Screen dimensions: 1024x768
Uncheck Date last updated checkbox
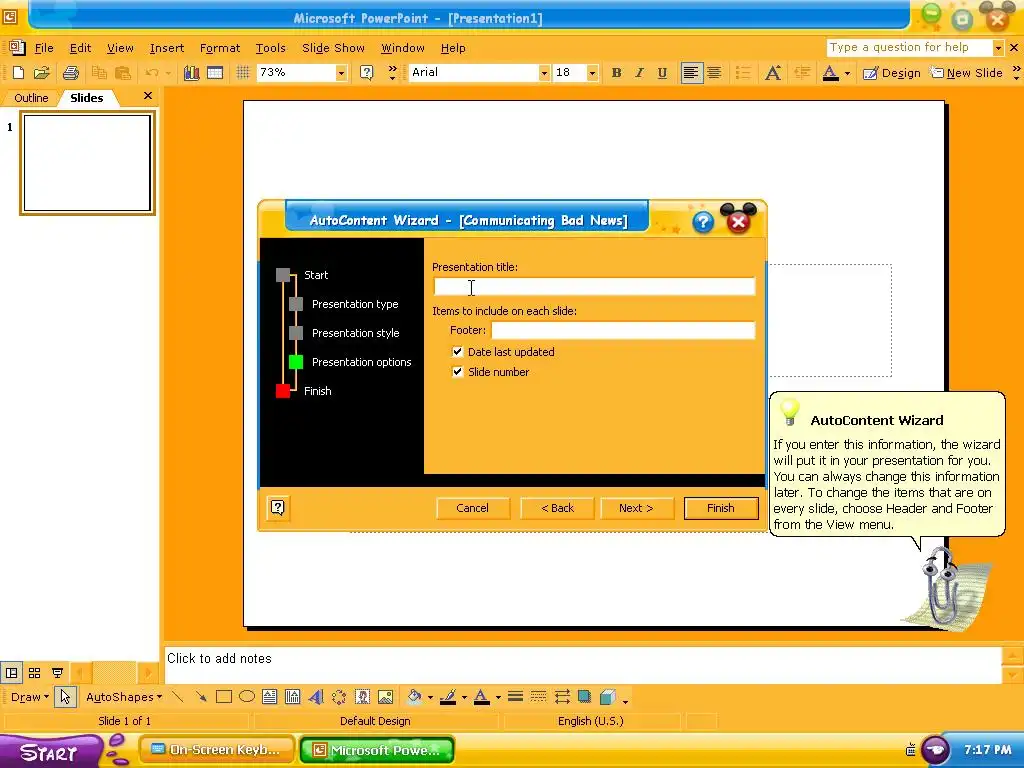coord(458,351)
